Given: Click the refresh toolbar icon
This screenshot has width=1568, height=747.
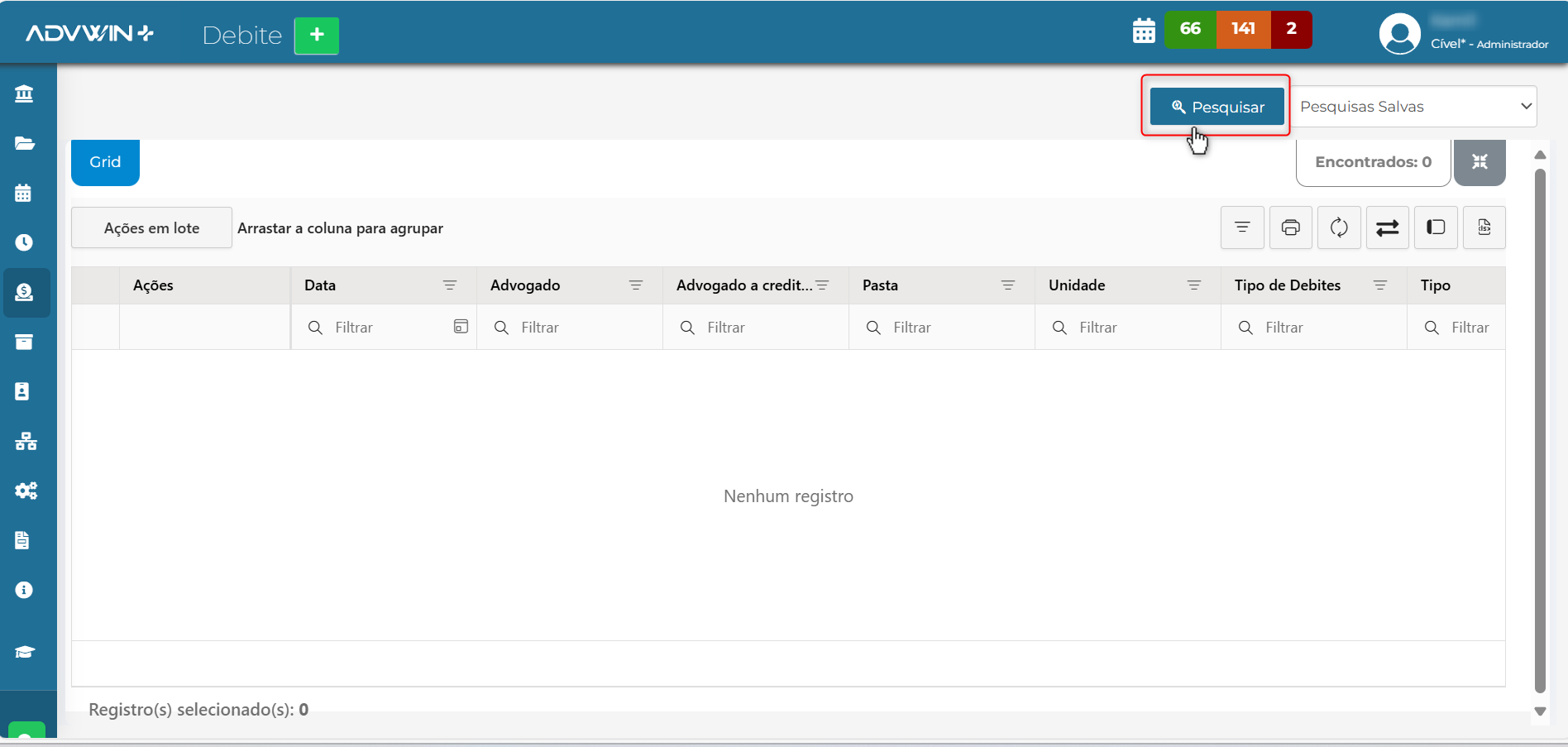Looking at the screenshot, I should click(x=1339, y=227).
